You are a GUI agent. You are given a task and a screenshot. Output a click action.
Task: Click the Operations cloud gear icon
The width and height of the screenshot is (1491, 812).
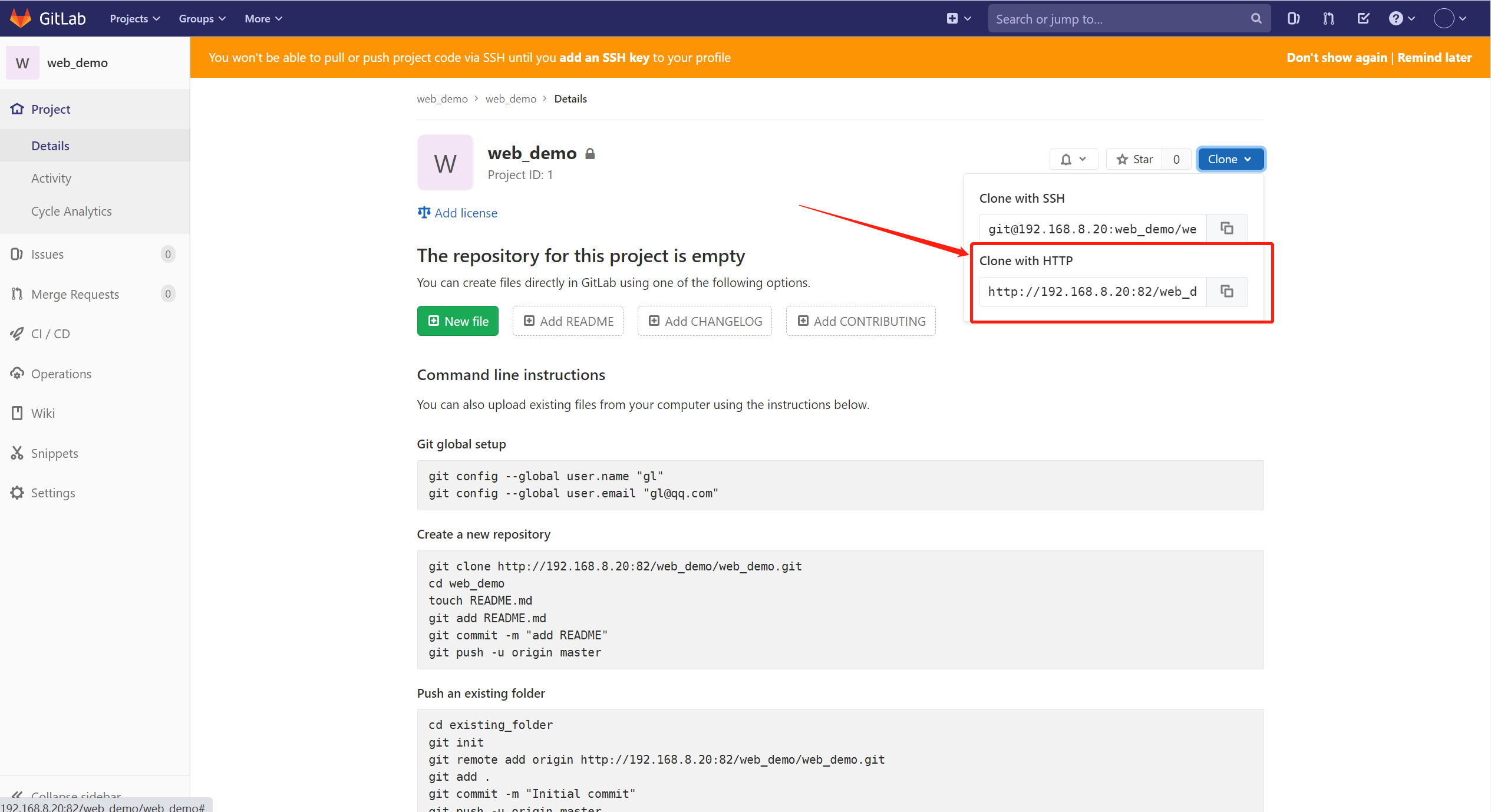17,374
